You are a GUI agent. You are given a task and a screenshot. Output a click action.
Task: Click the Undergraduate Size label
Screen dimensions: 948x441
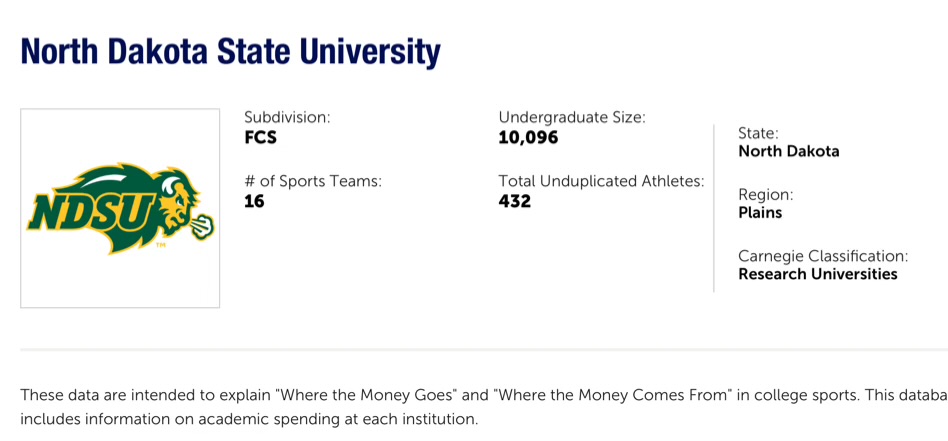(572, 117)
